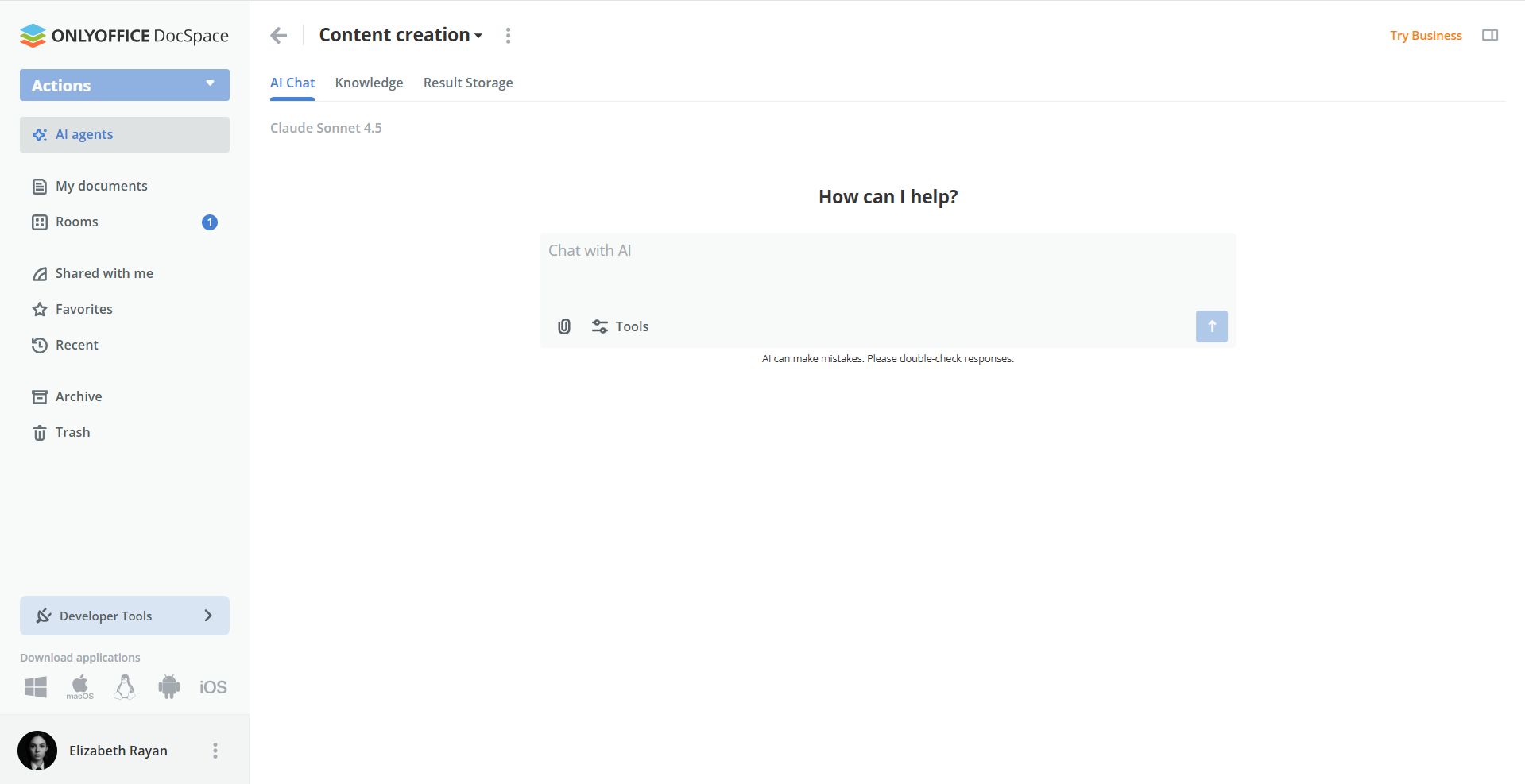Click the Try Business link
Image resolution: width=1525 pixels, height=784 pixels.
click(x=1425, y=35)
